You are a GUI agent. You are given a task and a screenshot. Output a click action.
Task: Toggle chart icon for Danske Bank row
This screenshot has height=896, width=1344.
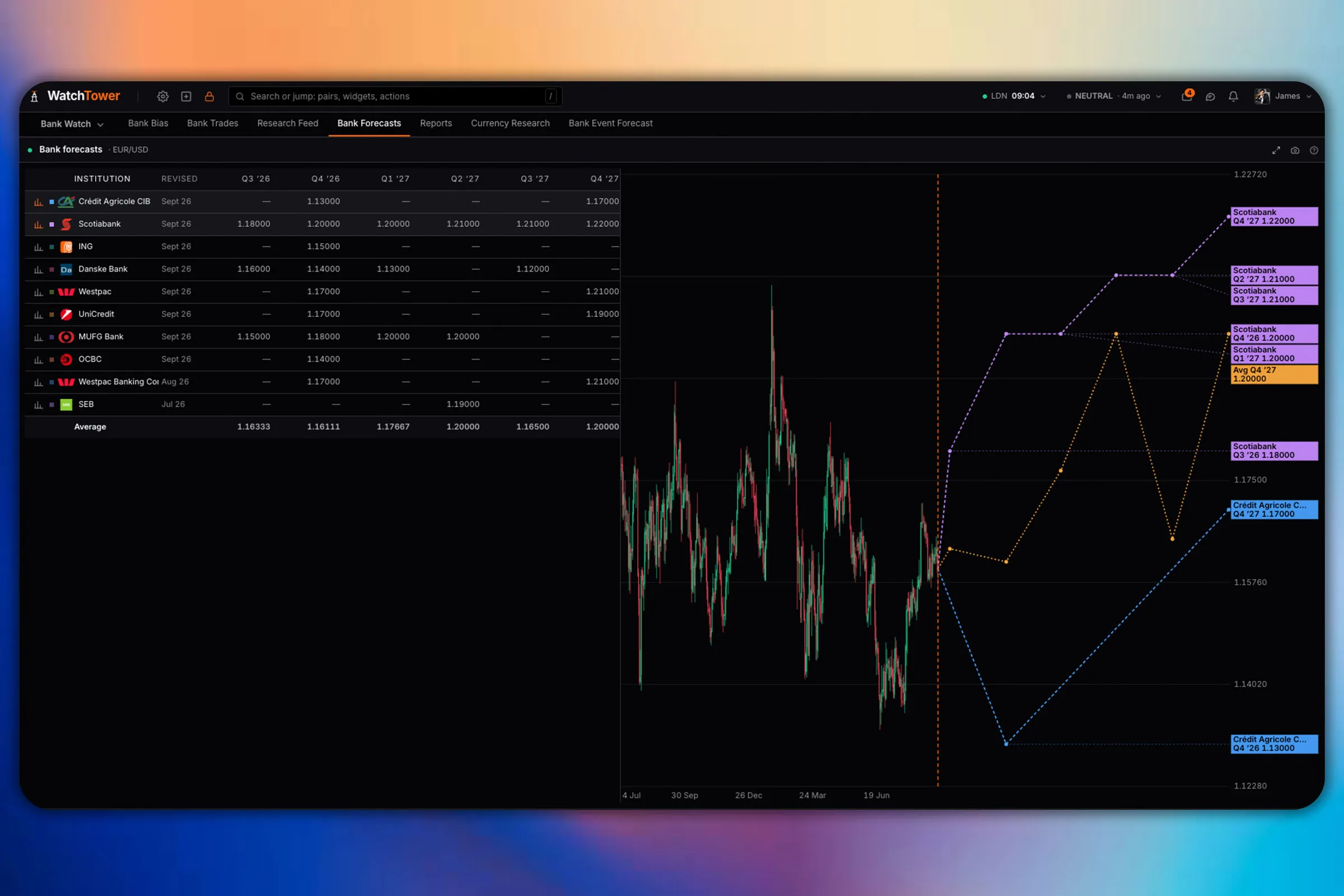[x=38, y=270]
